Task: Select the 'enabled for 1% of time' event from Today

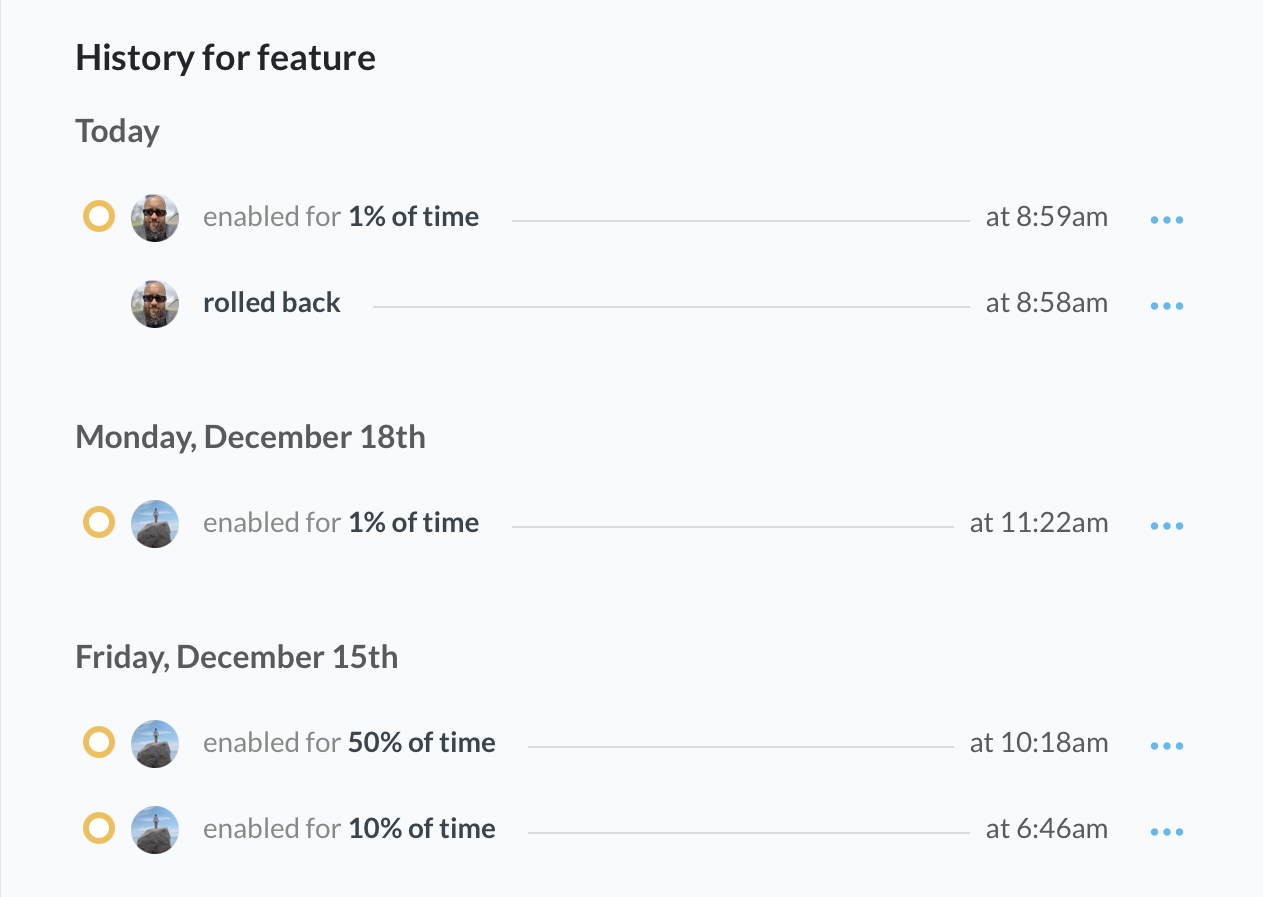Action: coord(341,216)
